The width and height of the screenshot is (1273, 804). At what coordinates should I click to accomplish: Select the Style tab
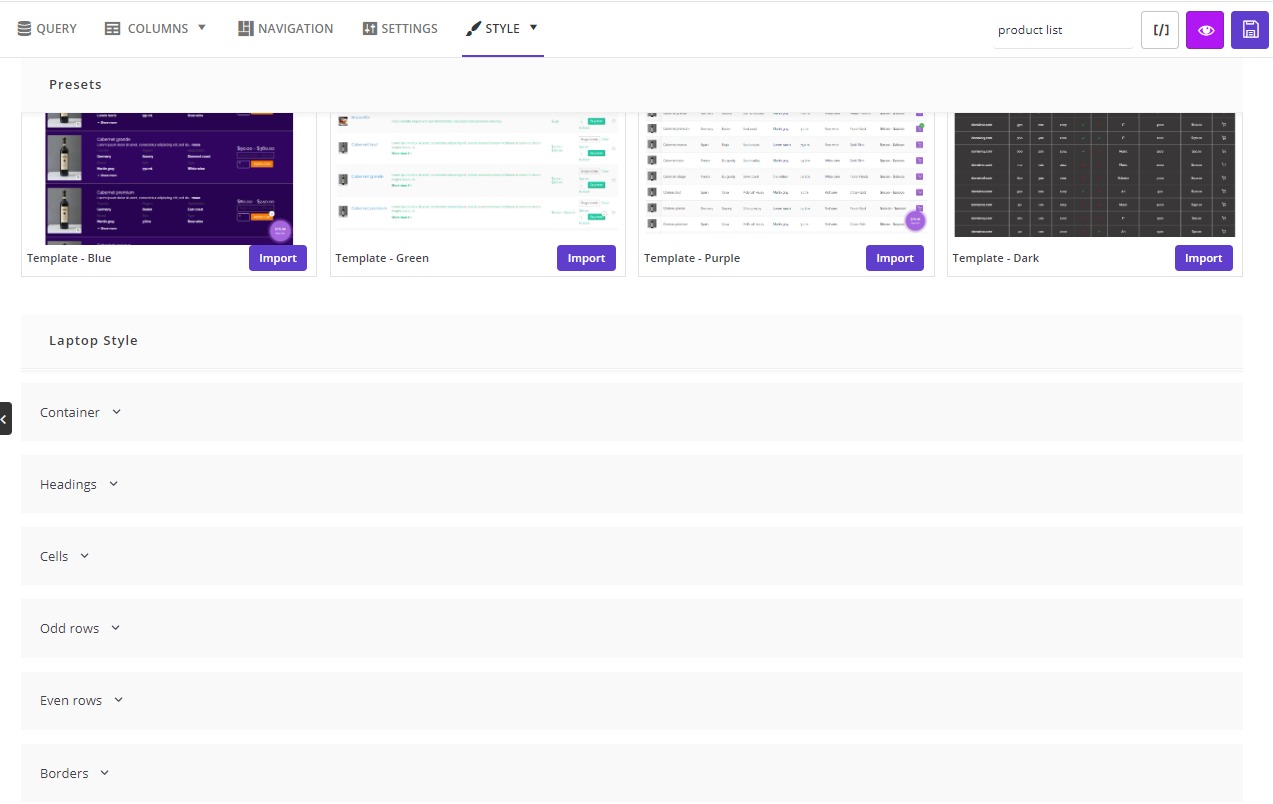tap(502, 29)
